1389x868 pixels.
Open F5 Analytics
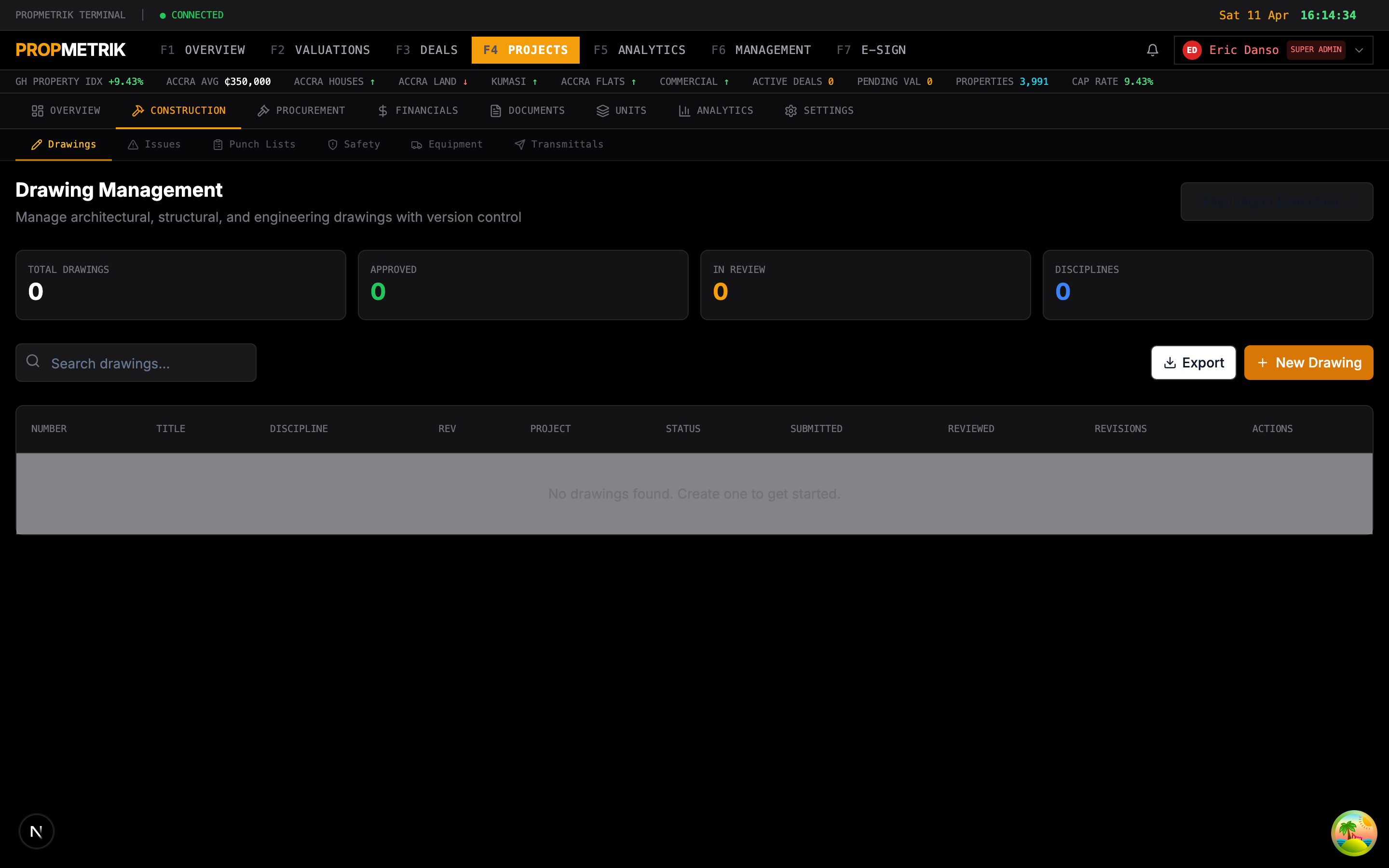click(640, 50)
